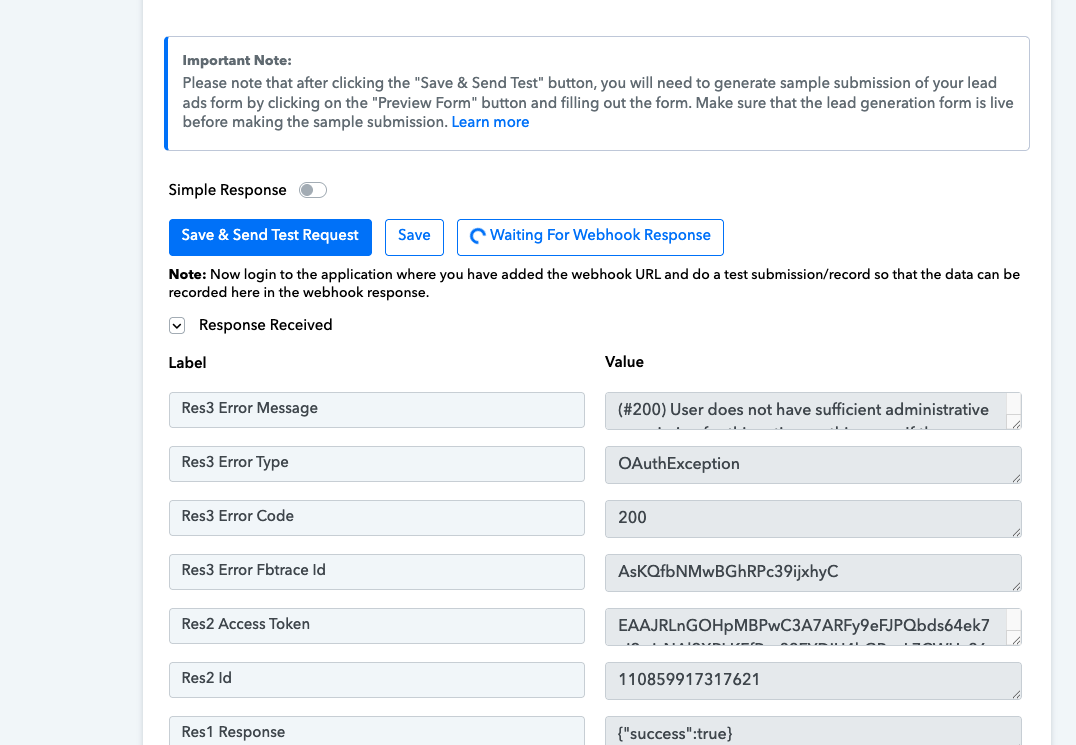Click the AsKQfbNMwBGhRPc39ijxhyC value field
Screen dimensions: 1076x745
[x=811, y=572]
